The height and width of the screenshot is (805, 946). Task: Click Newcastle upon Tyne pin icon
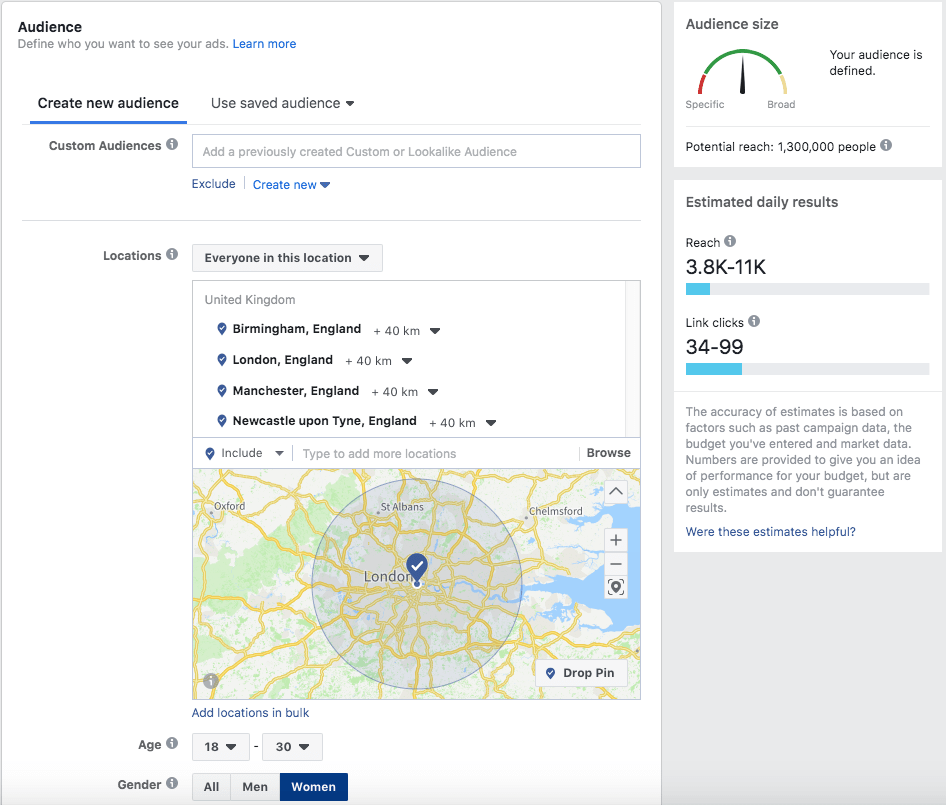[221, 421]
